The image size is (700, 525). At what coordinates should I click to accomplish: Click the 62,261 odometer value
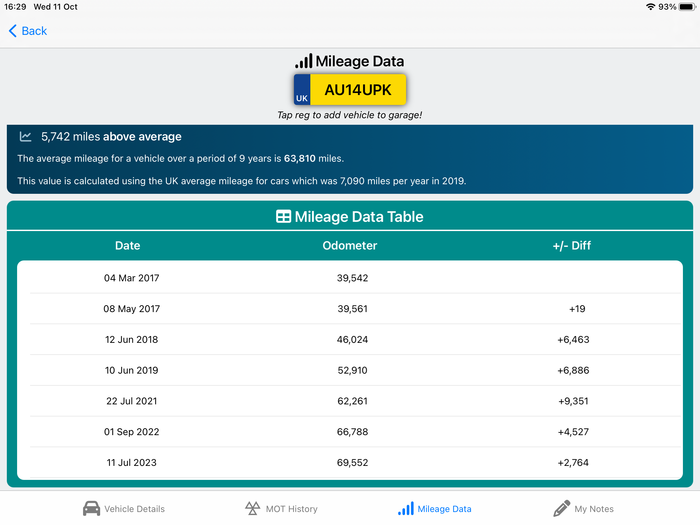[x=352, y=401]
